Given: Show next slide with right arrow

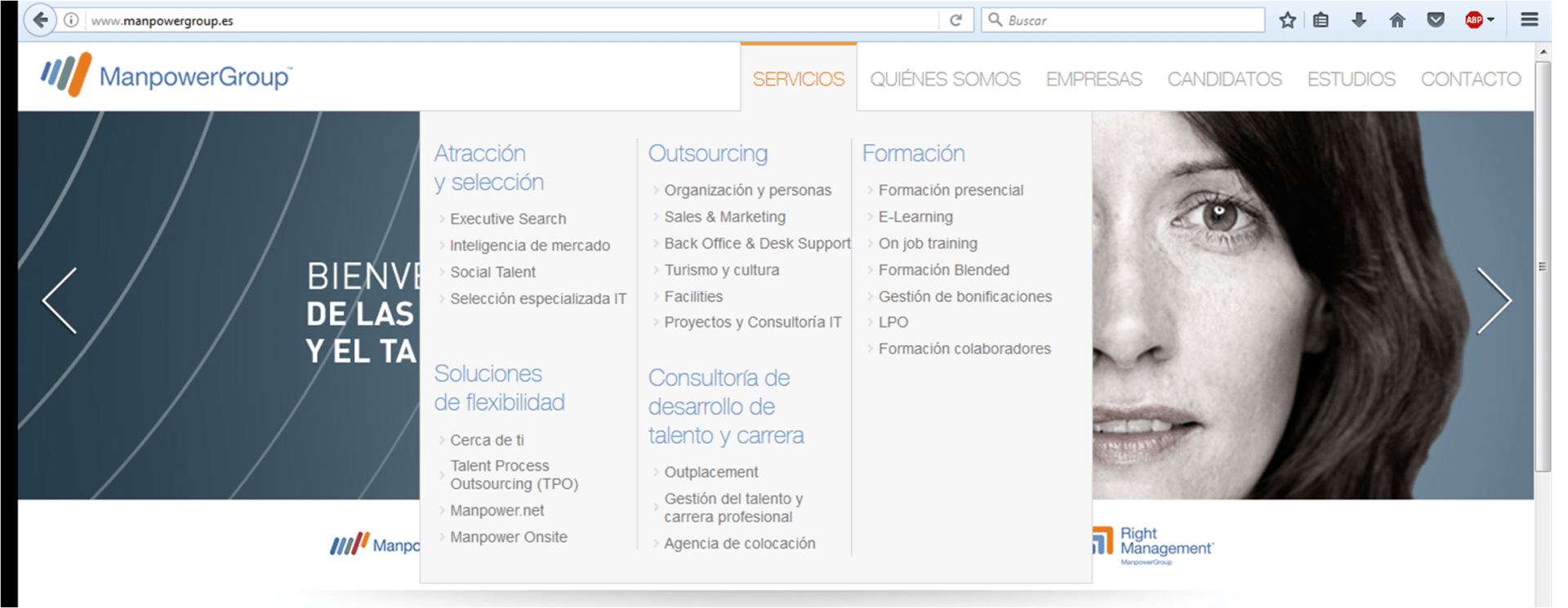Looking at the screenshot, I should point(1494,300).
